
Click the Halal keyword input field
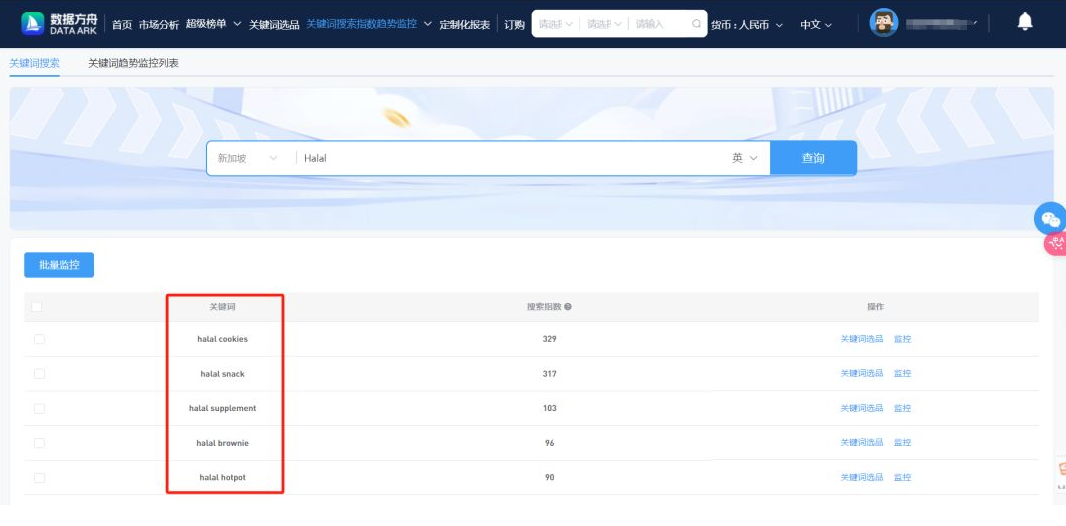(500, 158)
